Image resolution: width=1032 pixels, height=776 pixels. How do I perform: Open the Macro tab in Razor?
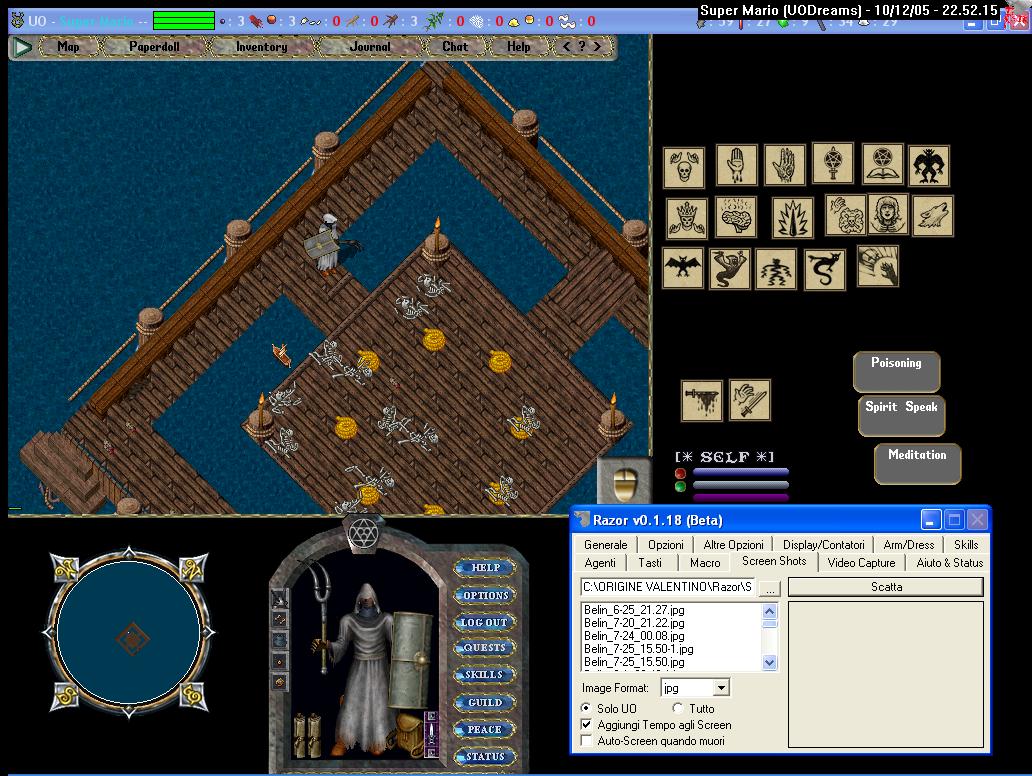706,563
